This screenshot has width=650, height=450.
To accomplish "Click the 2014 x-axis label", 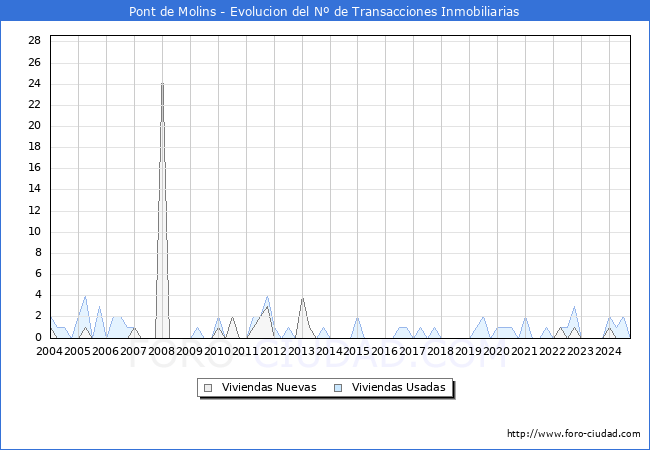I will point(329,351).
